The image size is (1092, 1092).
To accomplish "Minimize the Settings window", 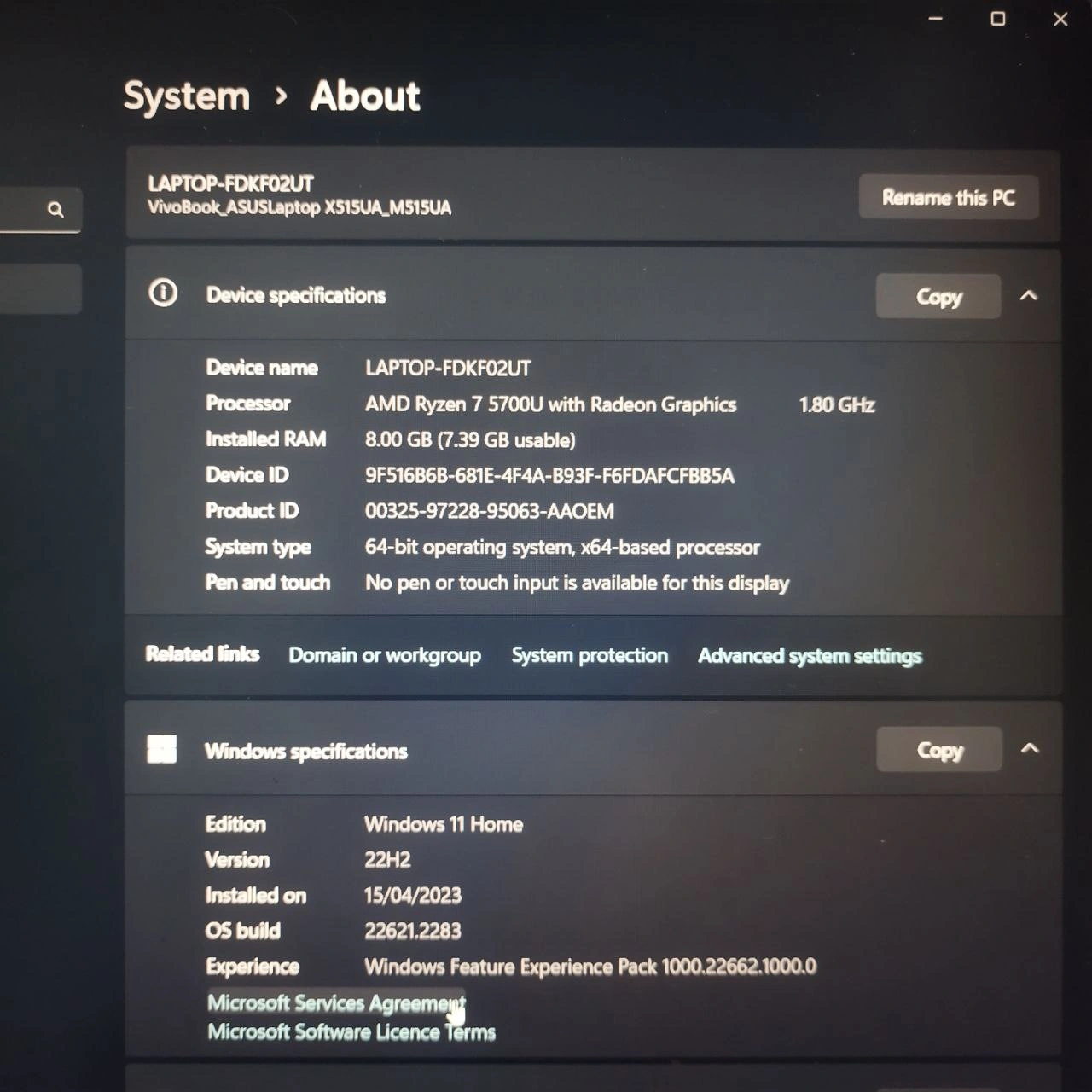I will click(x=936, y=18).
